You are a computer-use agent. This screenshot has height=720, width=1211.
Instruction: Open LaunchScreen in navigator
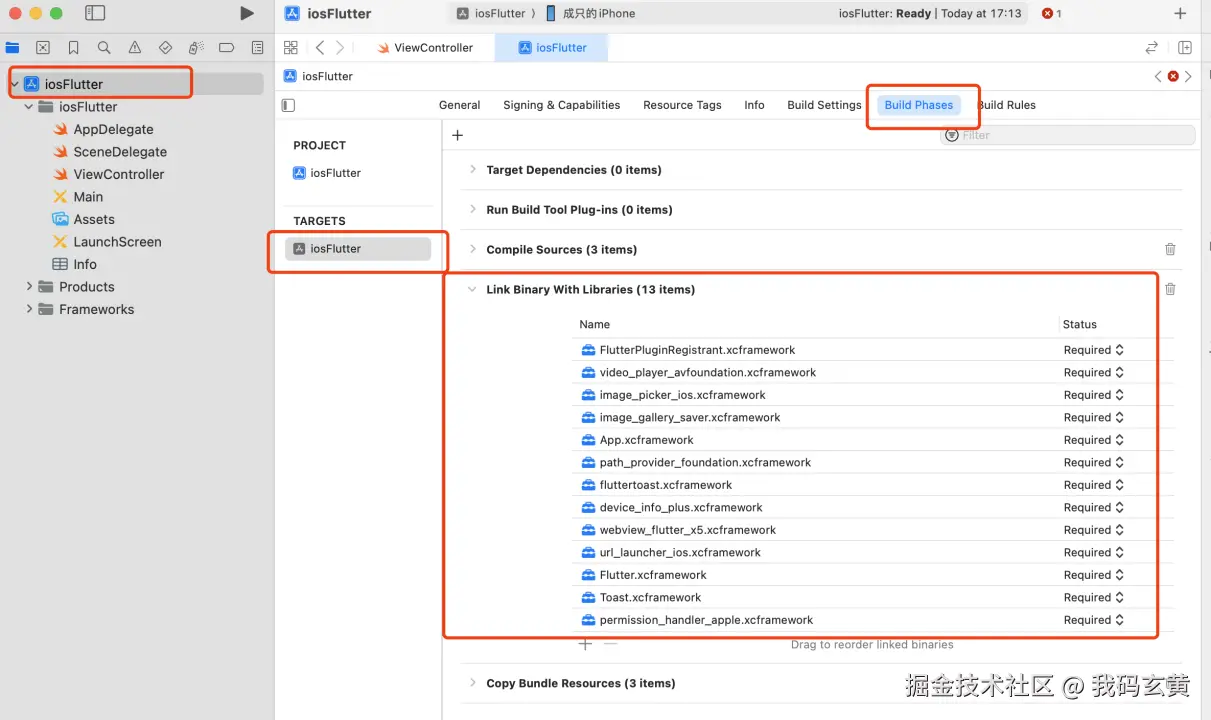pyautogui.click(x=117, y=242)
